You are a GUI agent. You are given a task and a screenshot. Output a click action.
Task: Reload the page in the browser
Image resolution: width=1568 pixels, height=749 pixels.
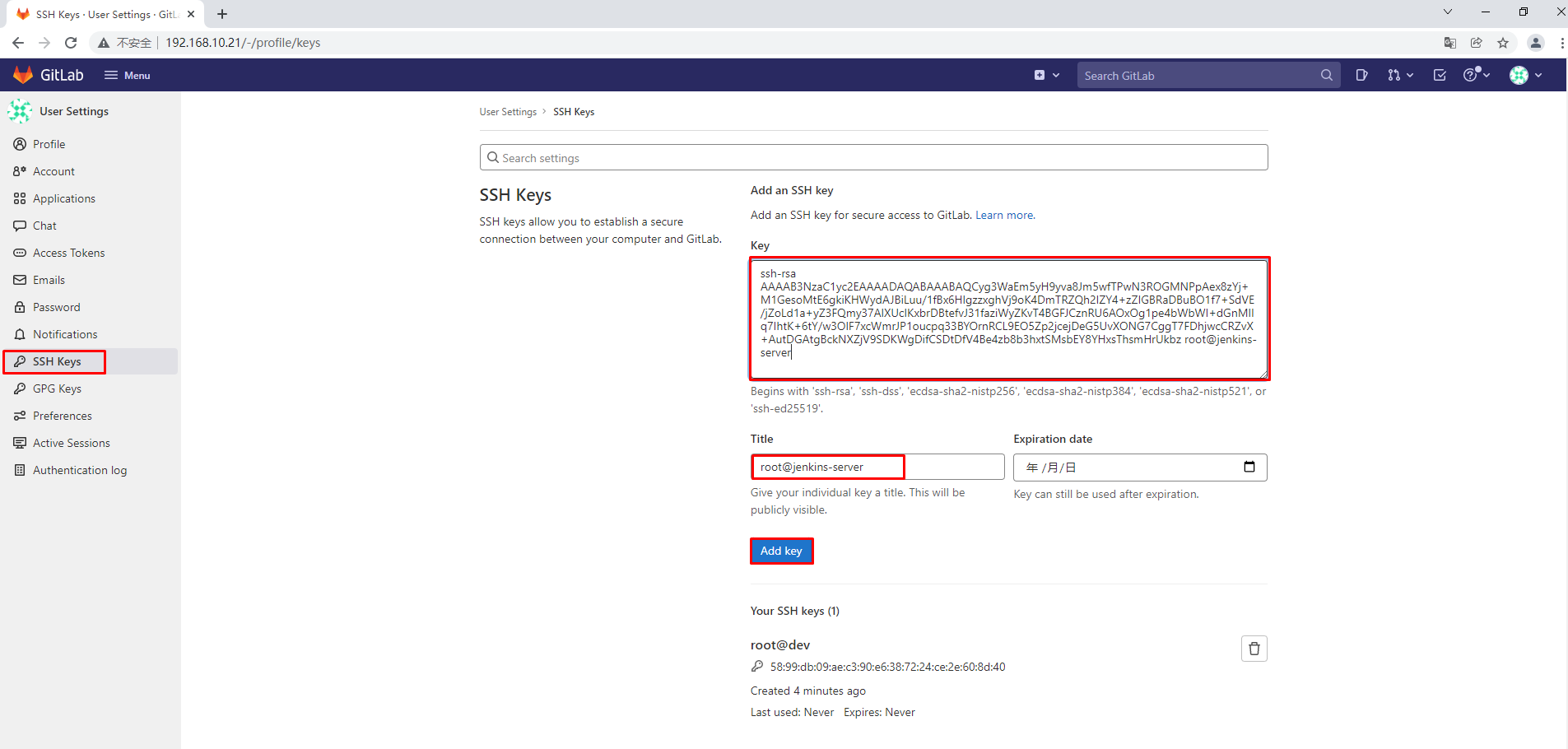[71, 43]
